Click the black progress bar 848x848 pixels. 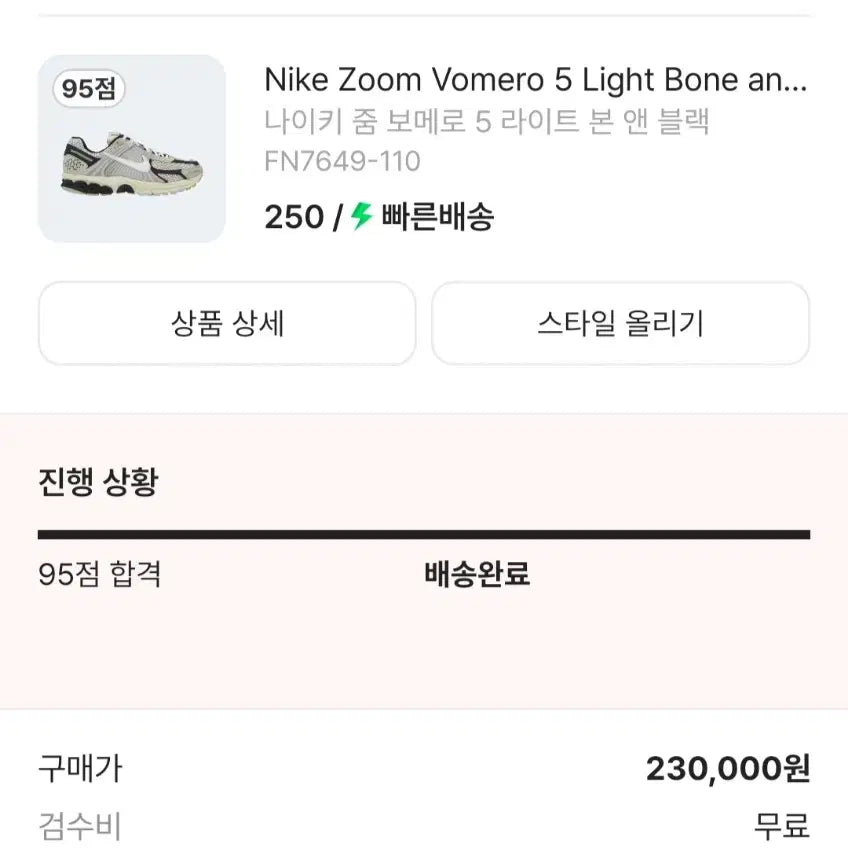point(424,530)
